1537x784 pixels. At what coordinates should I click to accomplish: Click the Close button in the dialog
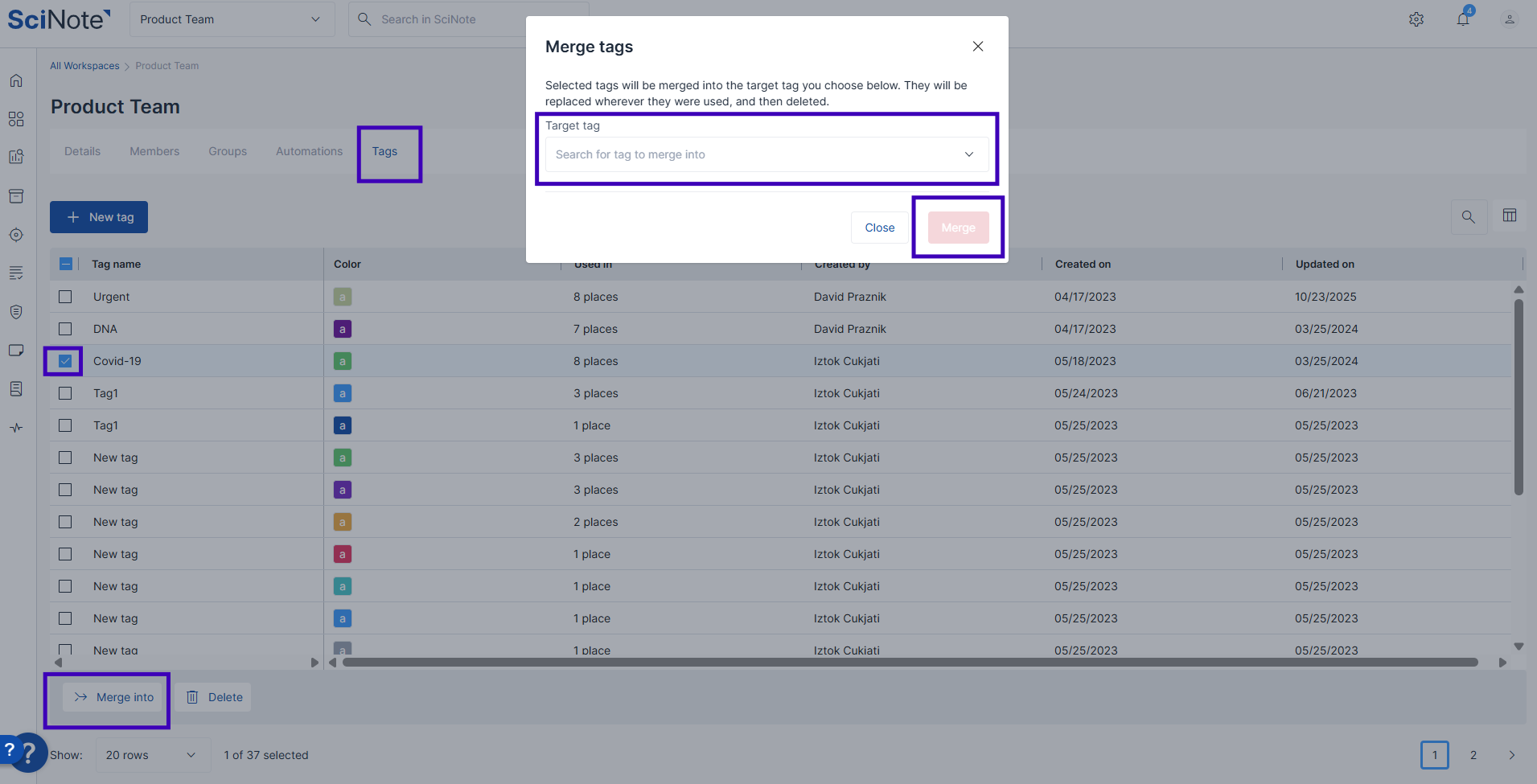tap(879, 228)
